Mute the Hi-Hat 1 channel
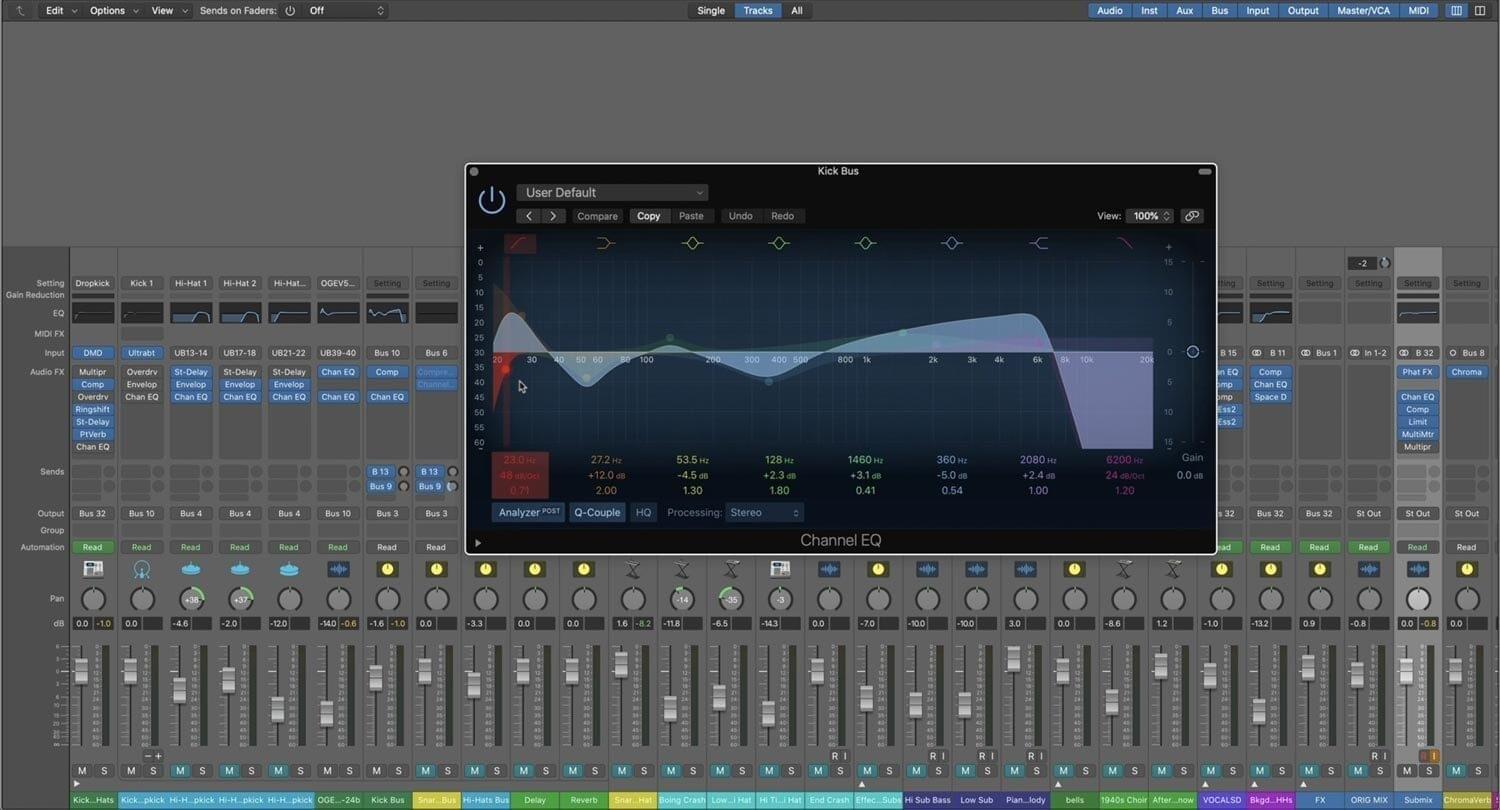The height and width of the screenshot is (810, 1500). coord(180,771)
